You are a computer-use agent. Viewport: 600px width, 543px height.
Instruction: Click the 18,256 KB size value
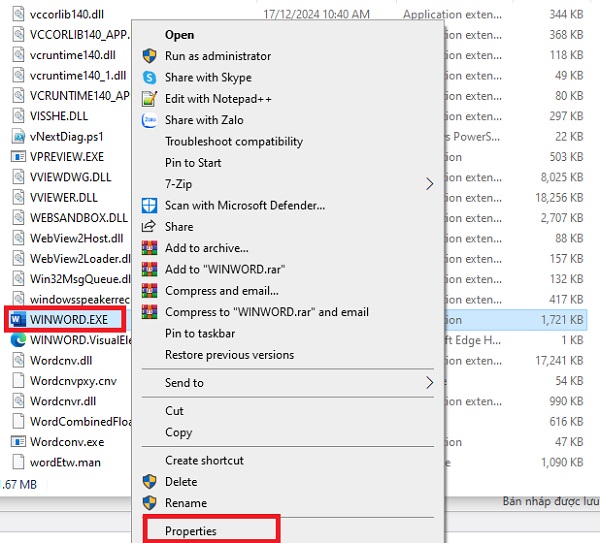[x=559, y=198]
